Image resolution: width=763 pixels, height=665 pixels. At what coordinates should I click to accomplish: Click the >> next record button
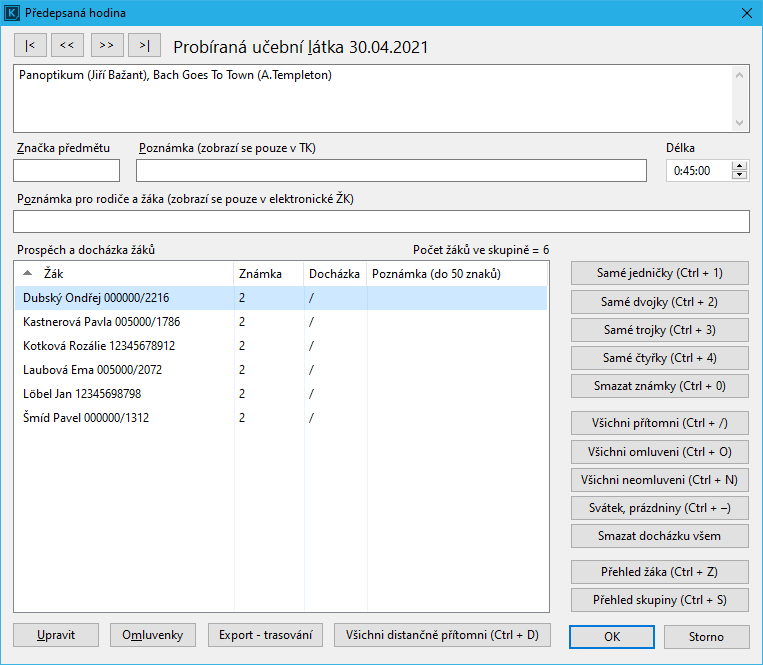click(107, 46)
